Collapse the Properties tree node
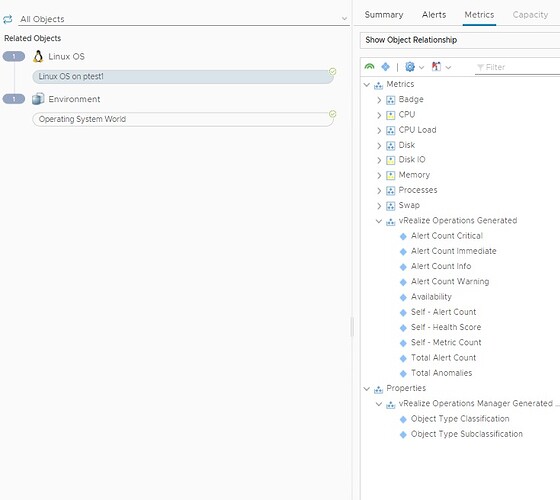This screenshot has height=500, width=560. (366, 389)
